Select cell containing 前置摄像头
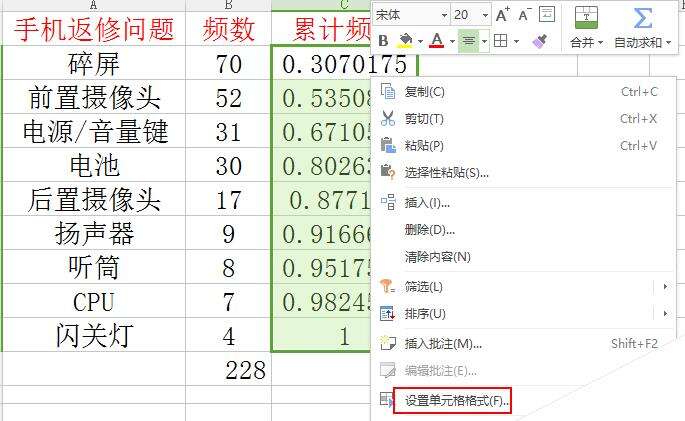Image resolution: width=685 pixels, height=421 pixels. [x=94, y=97]
